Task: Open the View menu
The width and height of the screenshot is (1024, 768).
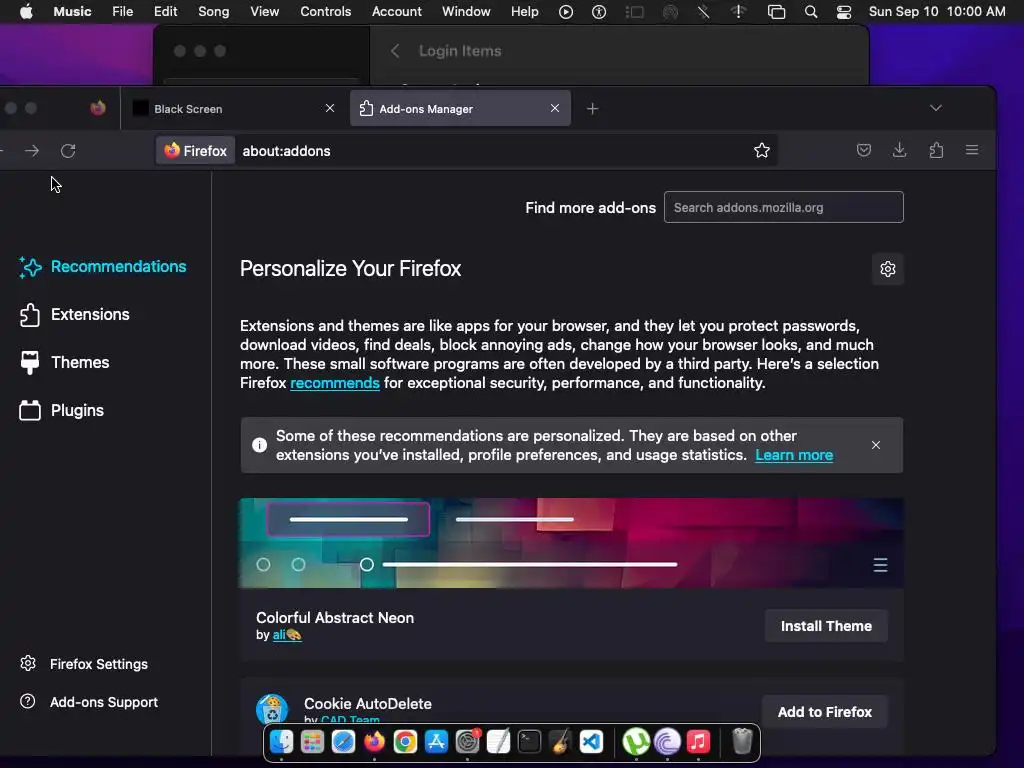Action: pyautogui.click(x=264, y=12)
